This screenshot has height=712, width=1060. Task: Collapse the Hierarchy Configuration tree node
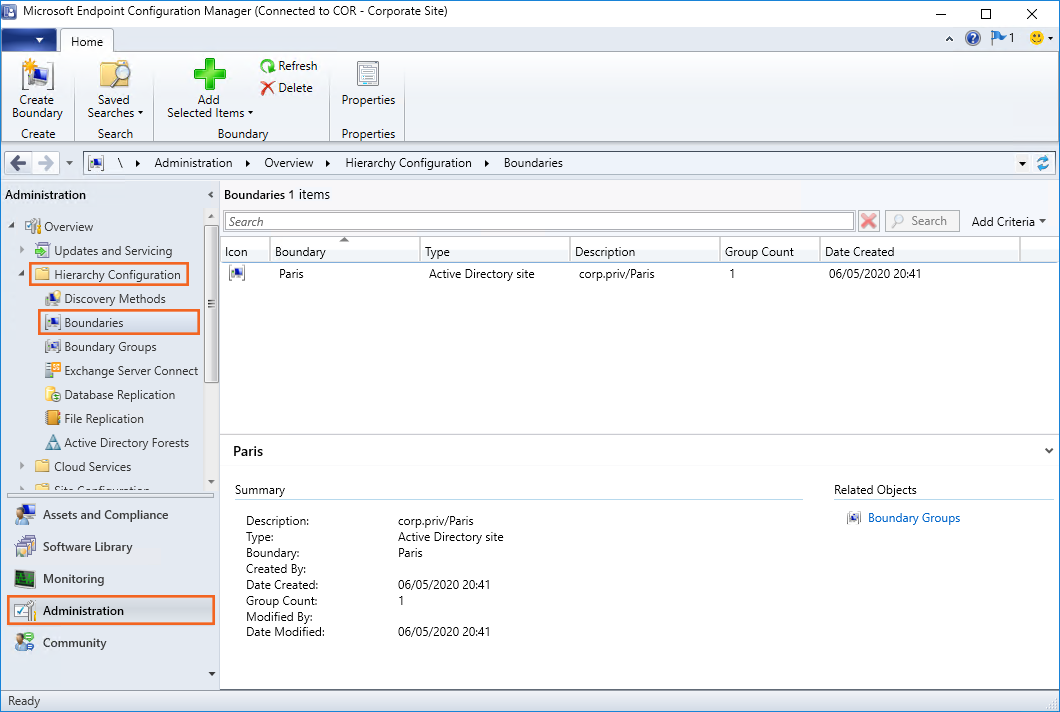(22, 275)
